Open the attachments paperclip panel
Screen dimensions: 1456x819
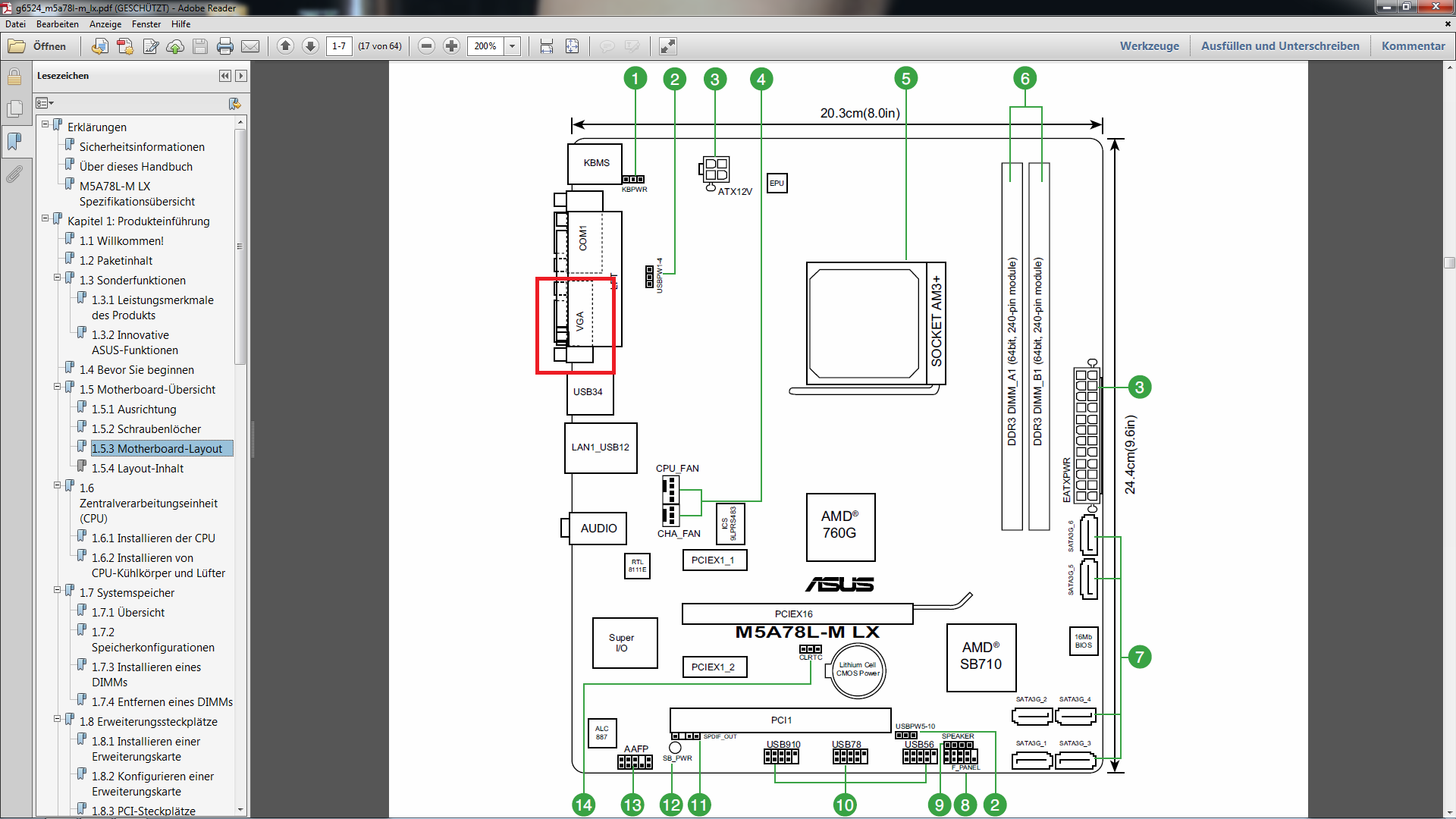point(14,174)
